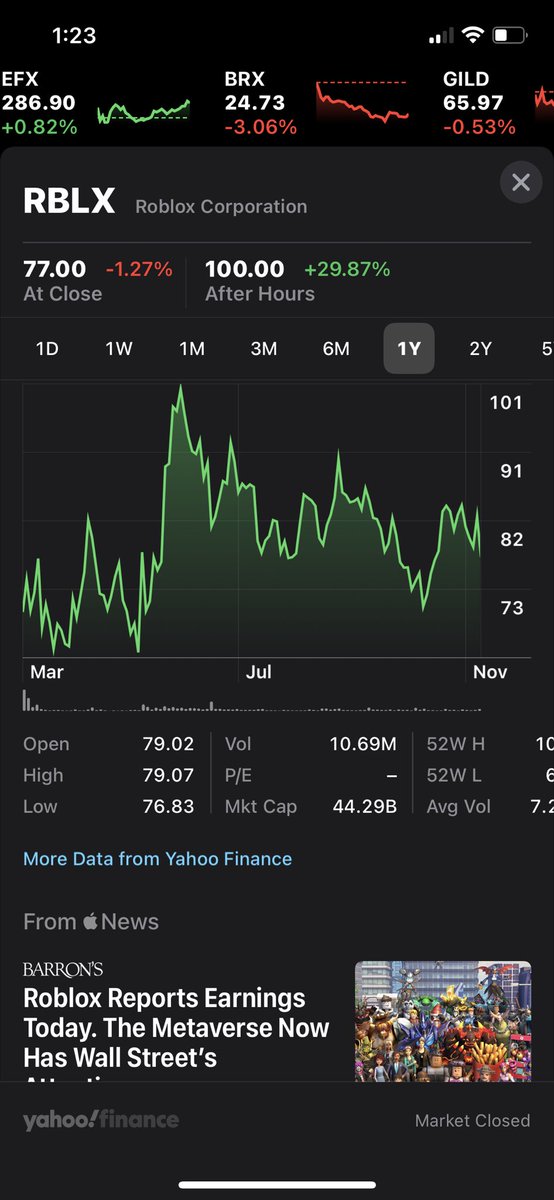This screenshot has height=1200, width=554.
Task: Tap the Yahoo Finance logo
Action: (101, 1120)
